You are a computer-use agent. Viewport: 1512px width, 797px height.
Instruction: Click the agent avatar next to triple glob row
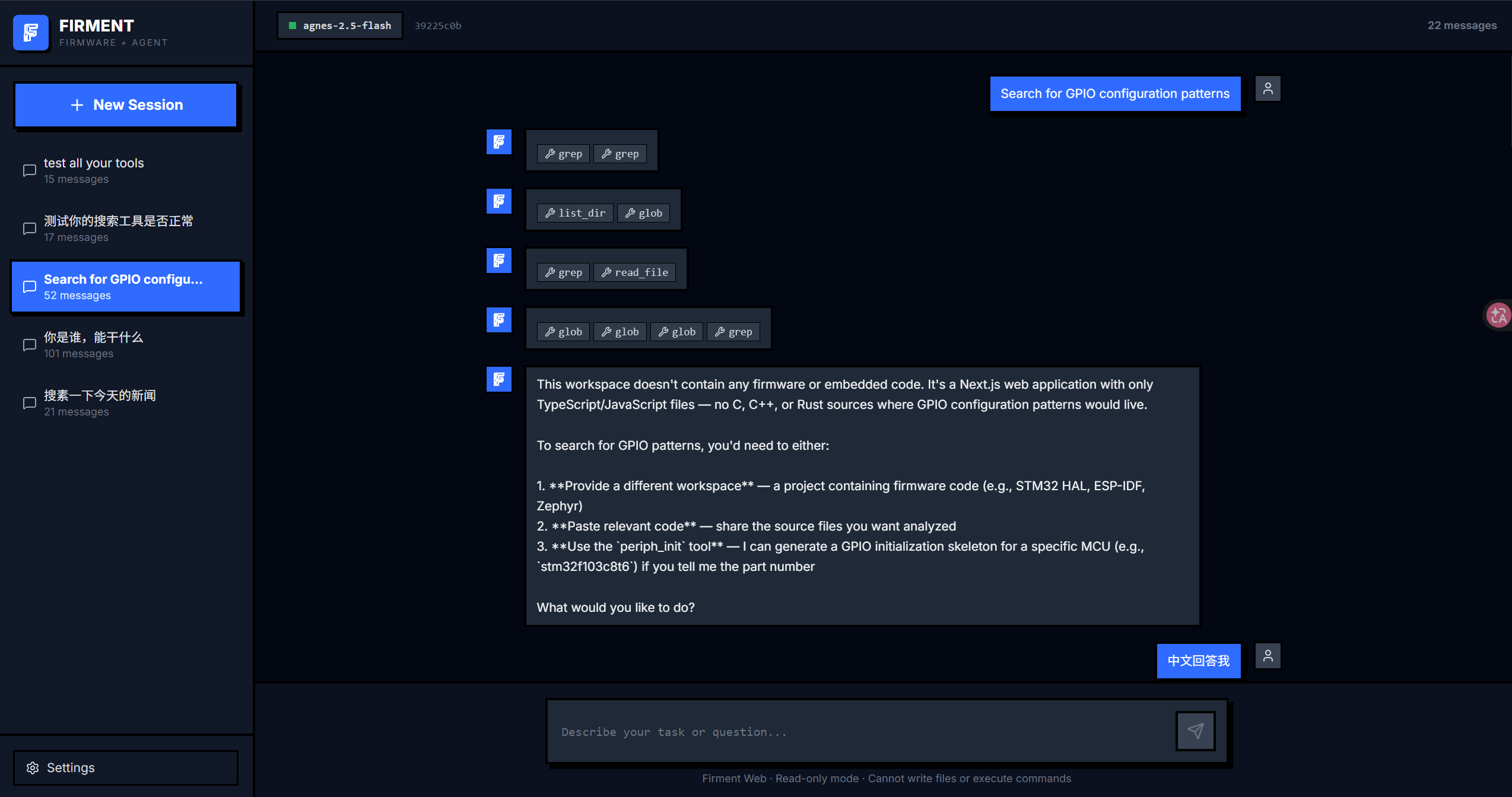tap(499, 320)
